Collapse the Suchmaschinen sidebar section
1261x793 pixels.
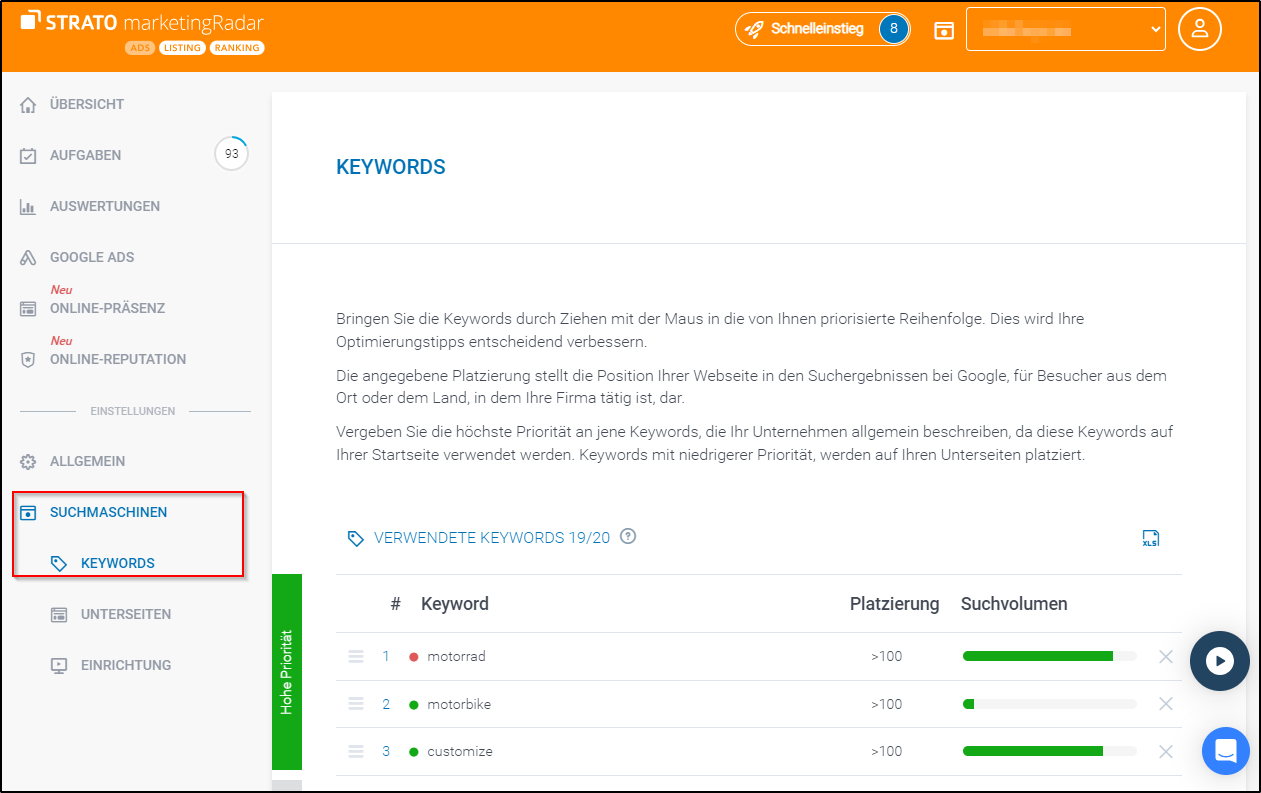point(108,513)
